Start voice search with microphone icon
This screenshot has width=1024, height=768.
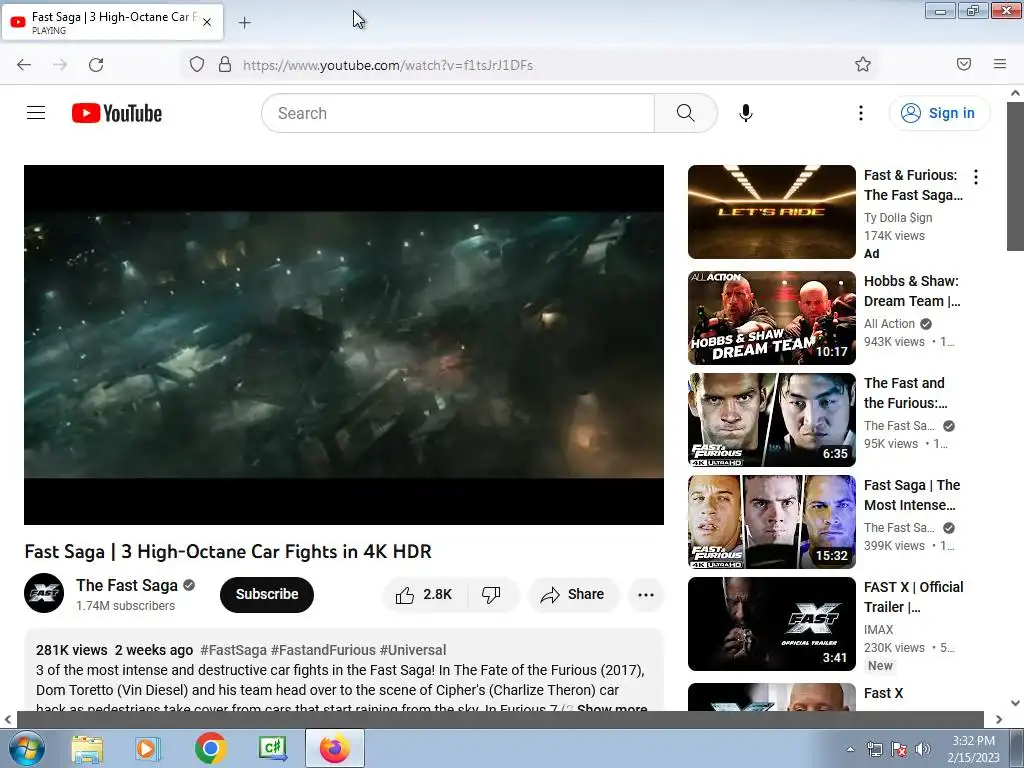click(x=746, y=113)
